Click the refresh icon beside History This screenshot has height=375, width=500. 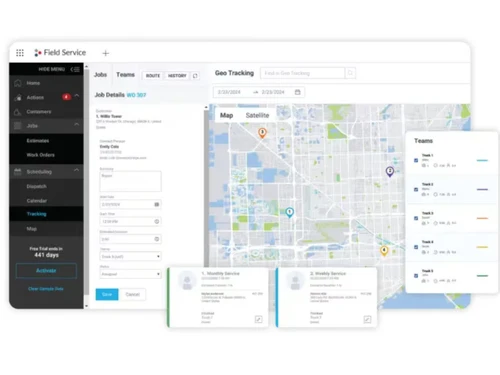click(x=195, y=76)
